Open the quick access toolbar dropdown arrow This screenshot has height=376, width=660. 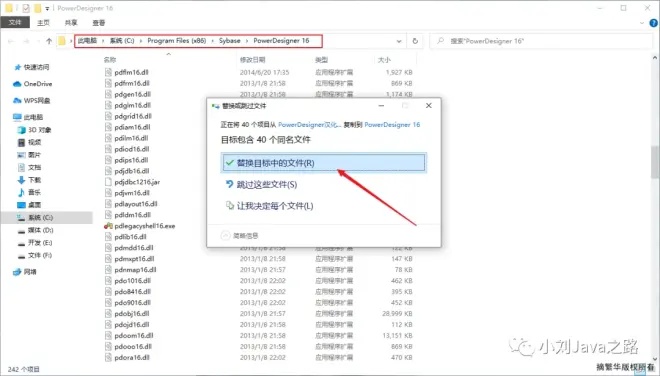[x=47, y=8]
